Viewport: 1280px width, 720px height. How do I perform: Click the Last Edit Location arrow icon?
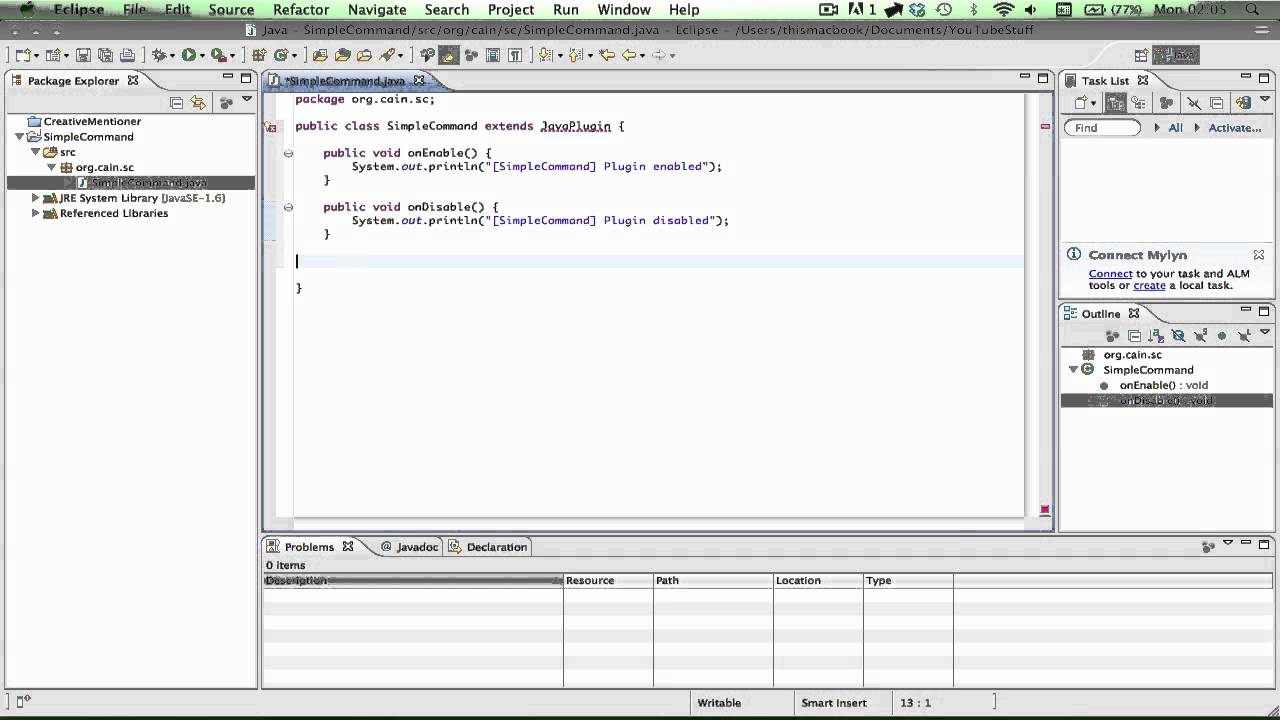(607, 55)
